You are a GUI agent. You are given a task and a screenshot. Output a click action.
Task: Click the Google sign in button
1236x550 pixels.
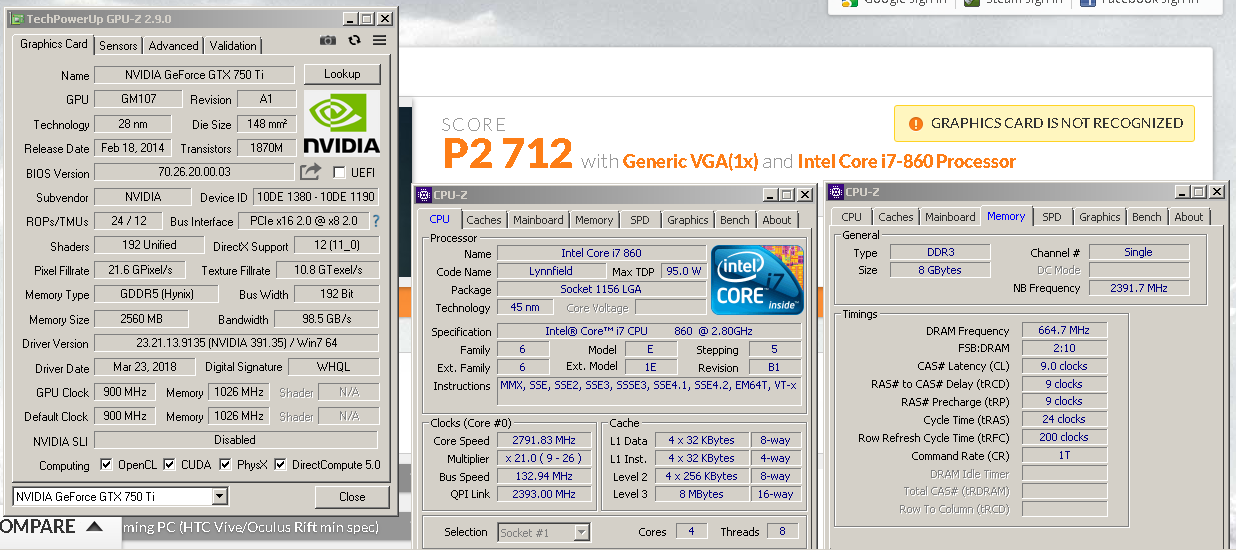pos(894,3)
